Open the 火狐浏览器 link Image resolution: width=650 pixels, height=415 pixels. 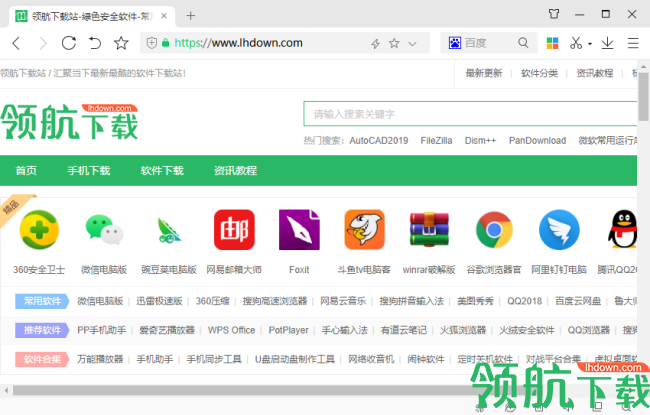463,330
